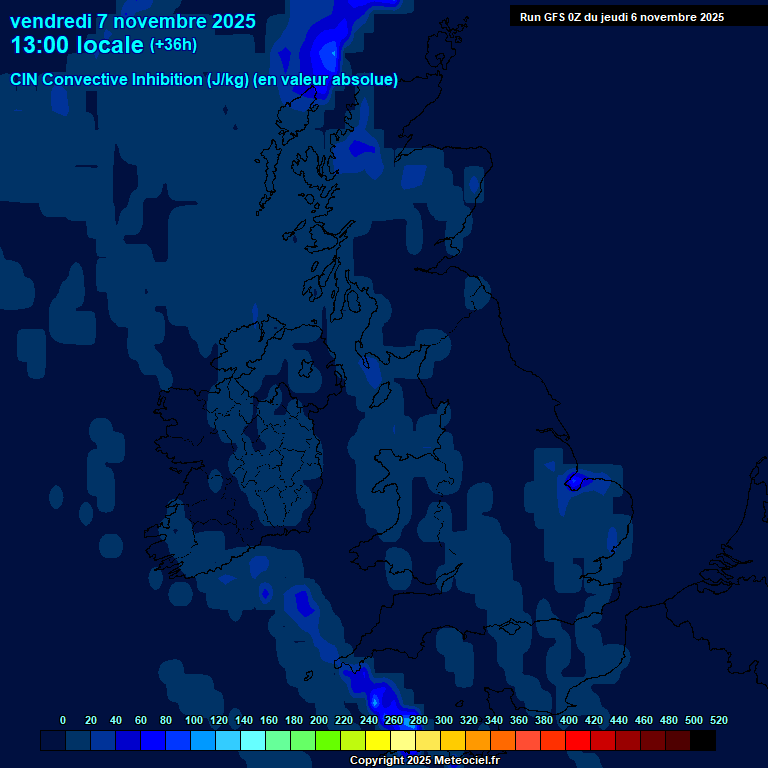Click the black swatch at the legend's end
The width and height of the screenshot is (768, 768).
point(703,741)
